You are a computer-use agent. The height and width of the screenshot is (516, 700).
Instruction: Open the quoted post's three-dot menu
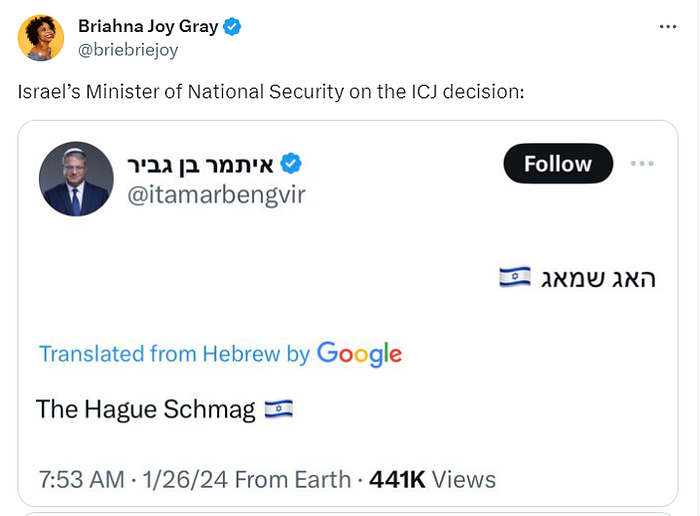click(x=642, y=163)
